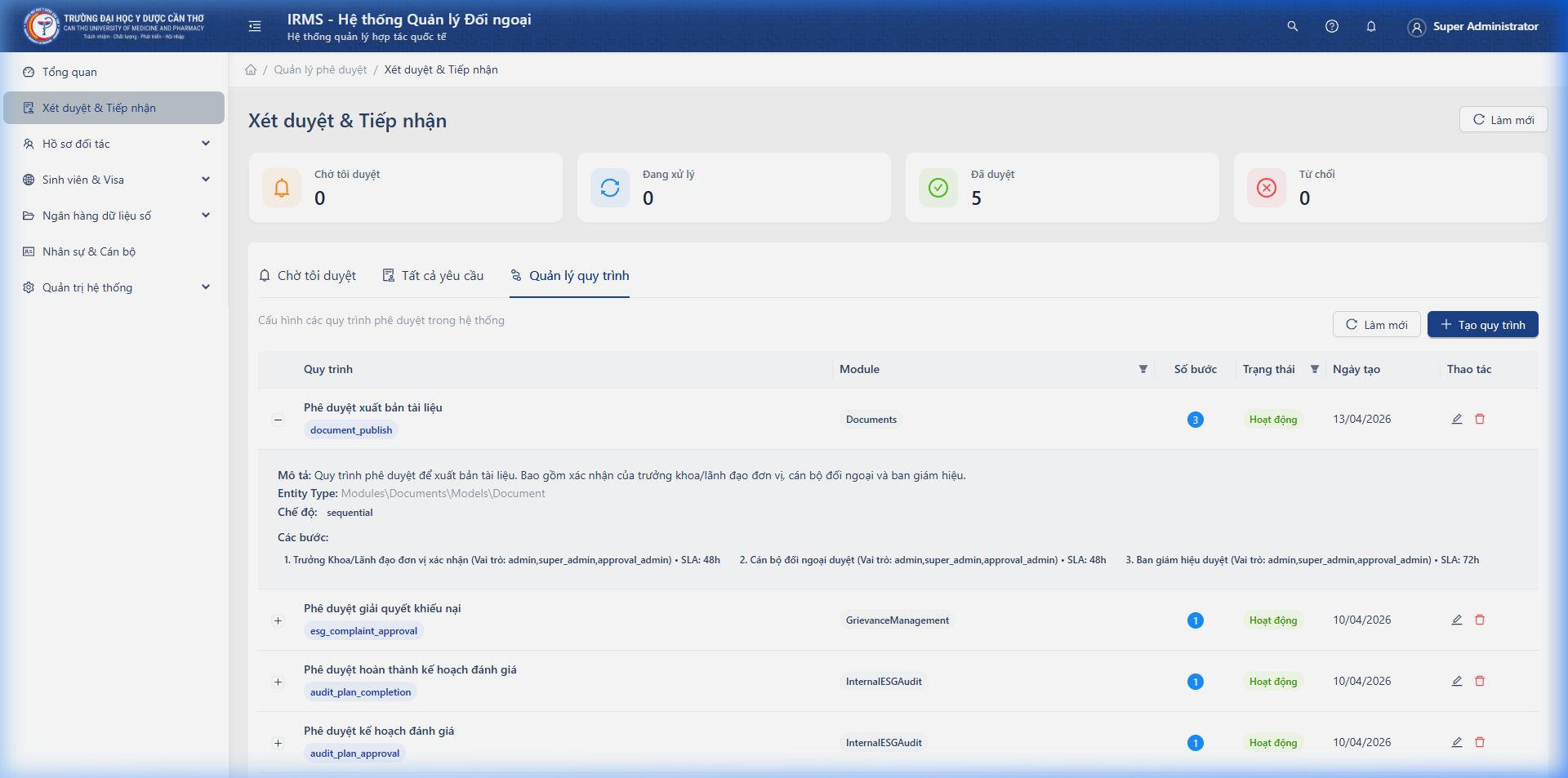Edit the Phê duyệt kế hoạch đánh giá workflow
The height and width of the screenshot is (778, 1568).
pos(1456,742)
